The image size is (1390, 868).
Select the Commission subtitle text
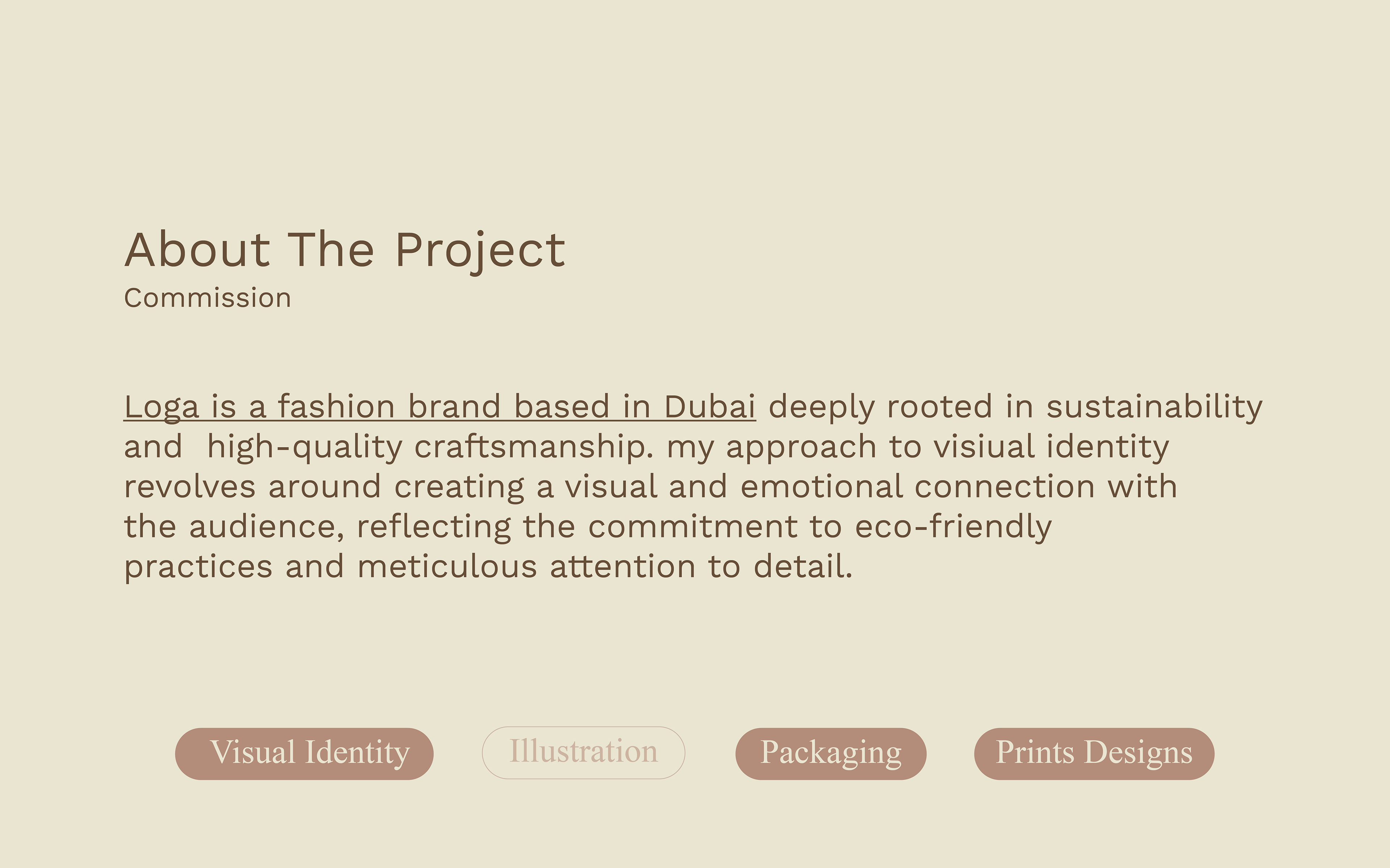[208, 299]
